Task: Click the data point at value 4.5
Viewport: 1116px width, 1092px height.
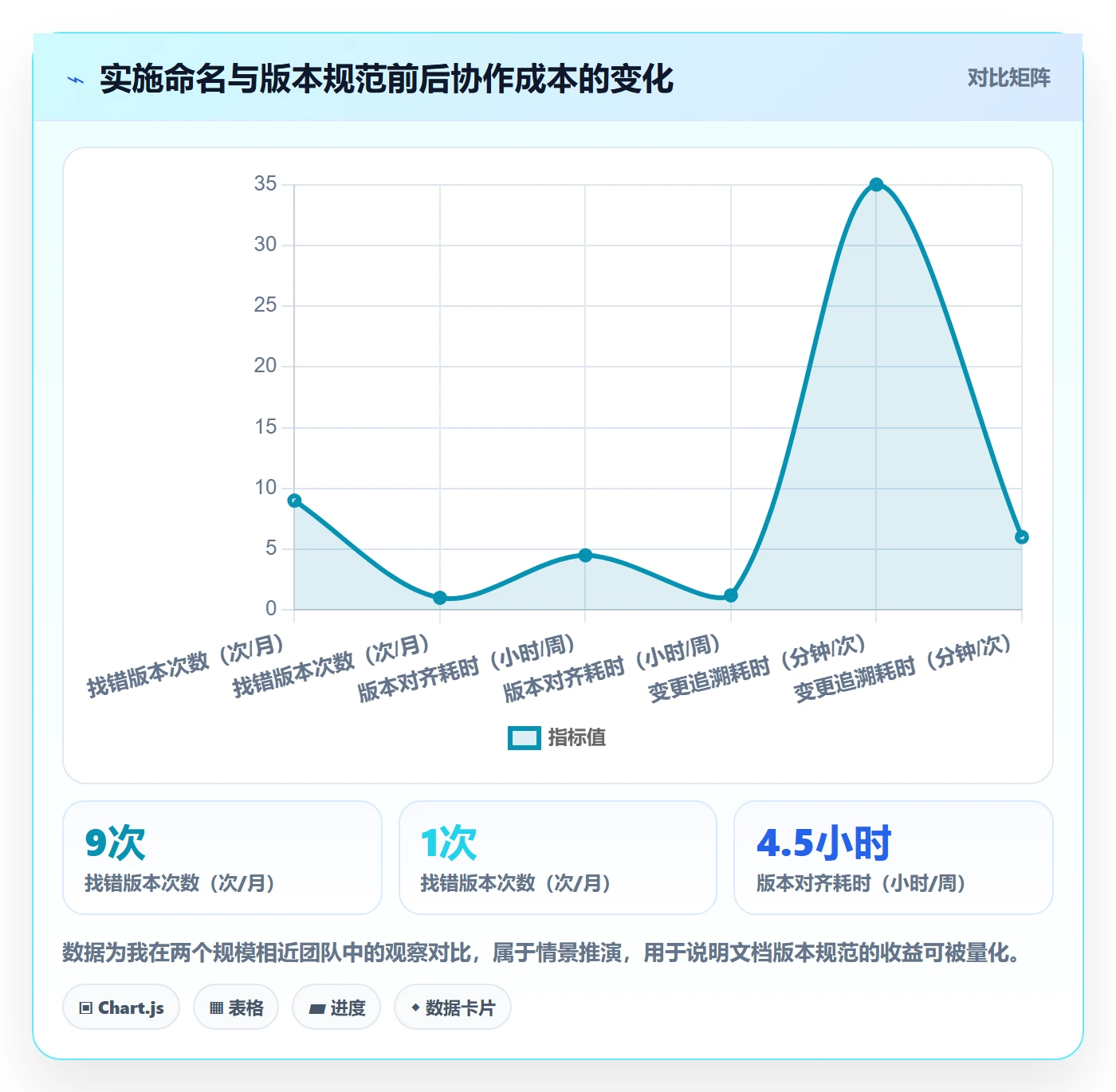Action: [585, 556]
